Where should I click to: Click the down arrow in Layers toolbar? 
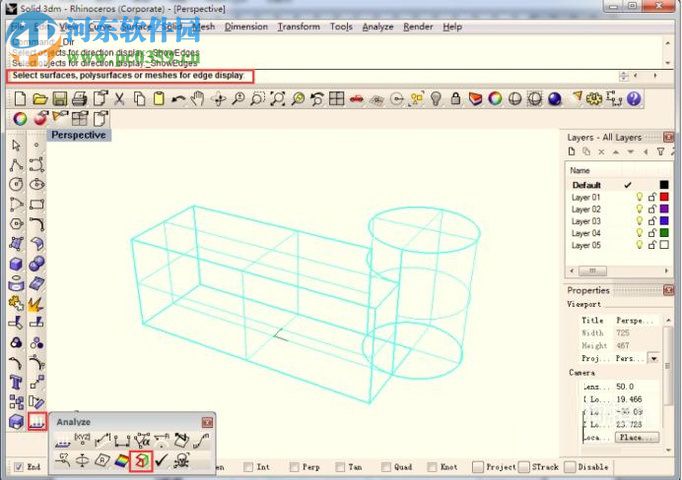tap(631, 152)
